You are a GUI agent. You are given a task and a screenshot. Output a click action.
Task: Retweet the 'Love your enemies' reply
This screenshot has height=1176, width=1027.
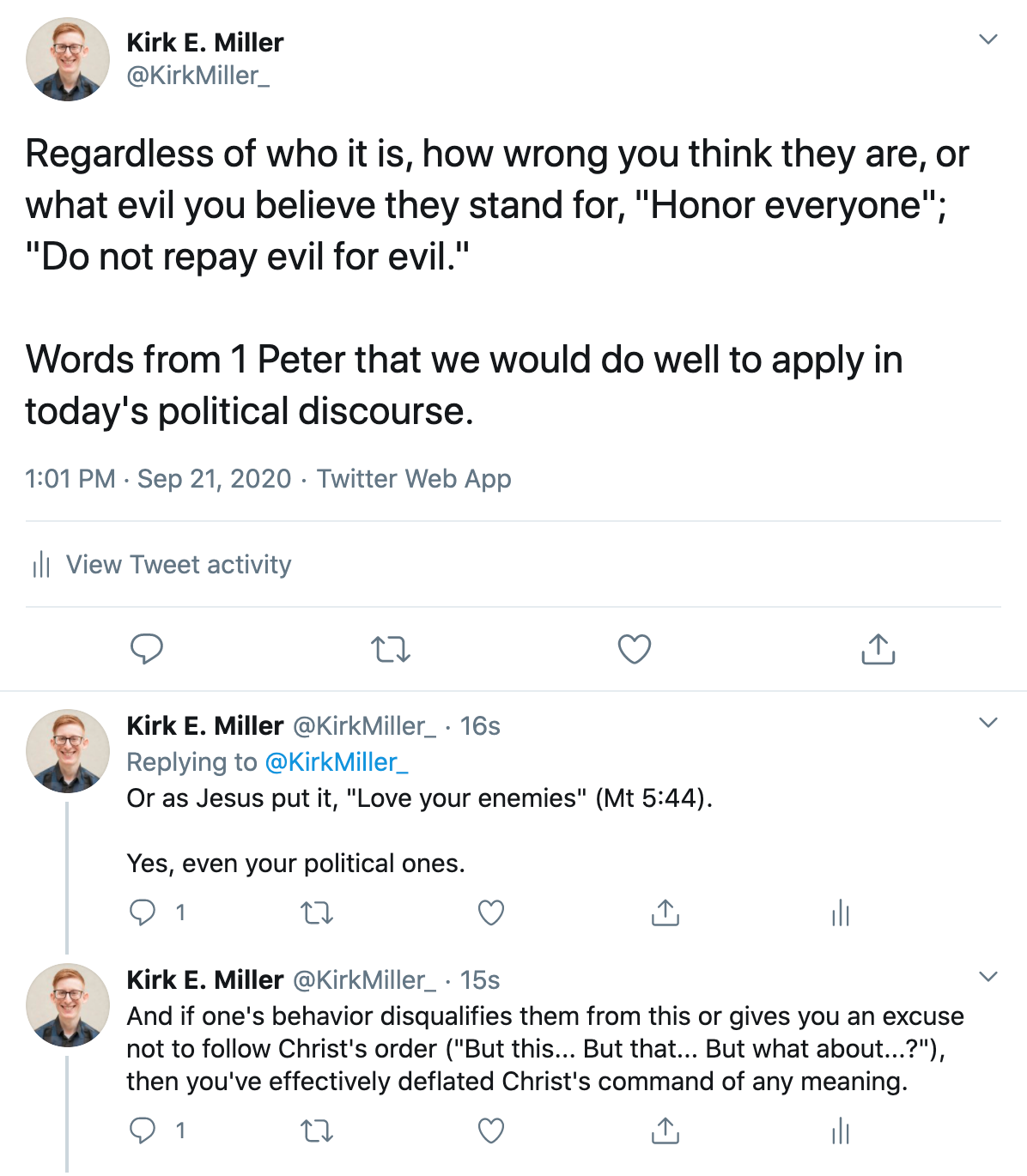click(317, 912)
